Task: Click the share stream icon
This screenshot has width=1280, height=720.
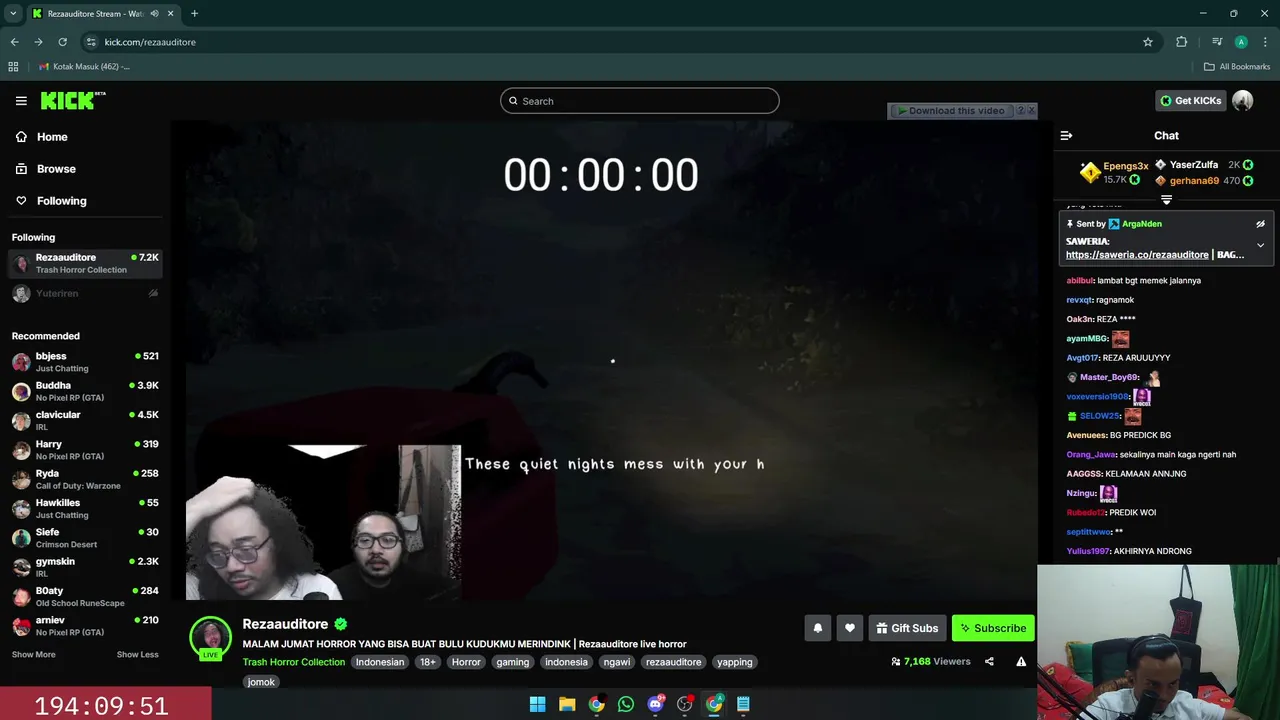Action: tap(989, 661)
